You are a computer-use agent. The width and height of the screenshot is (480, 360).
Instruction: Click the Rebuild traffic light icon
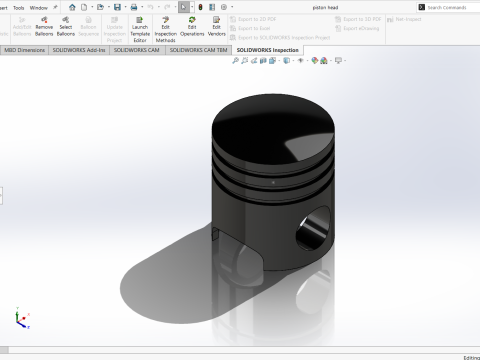tap(200, 7)
